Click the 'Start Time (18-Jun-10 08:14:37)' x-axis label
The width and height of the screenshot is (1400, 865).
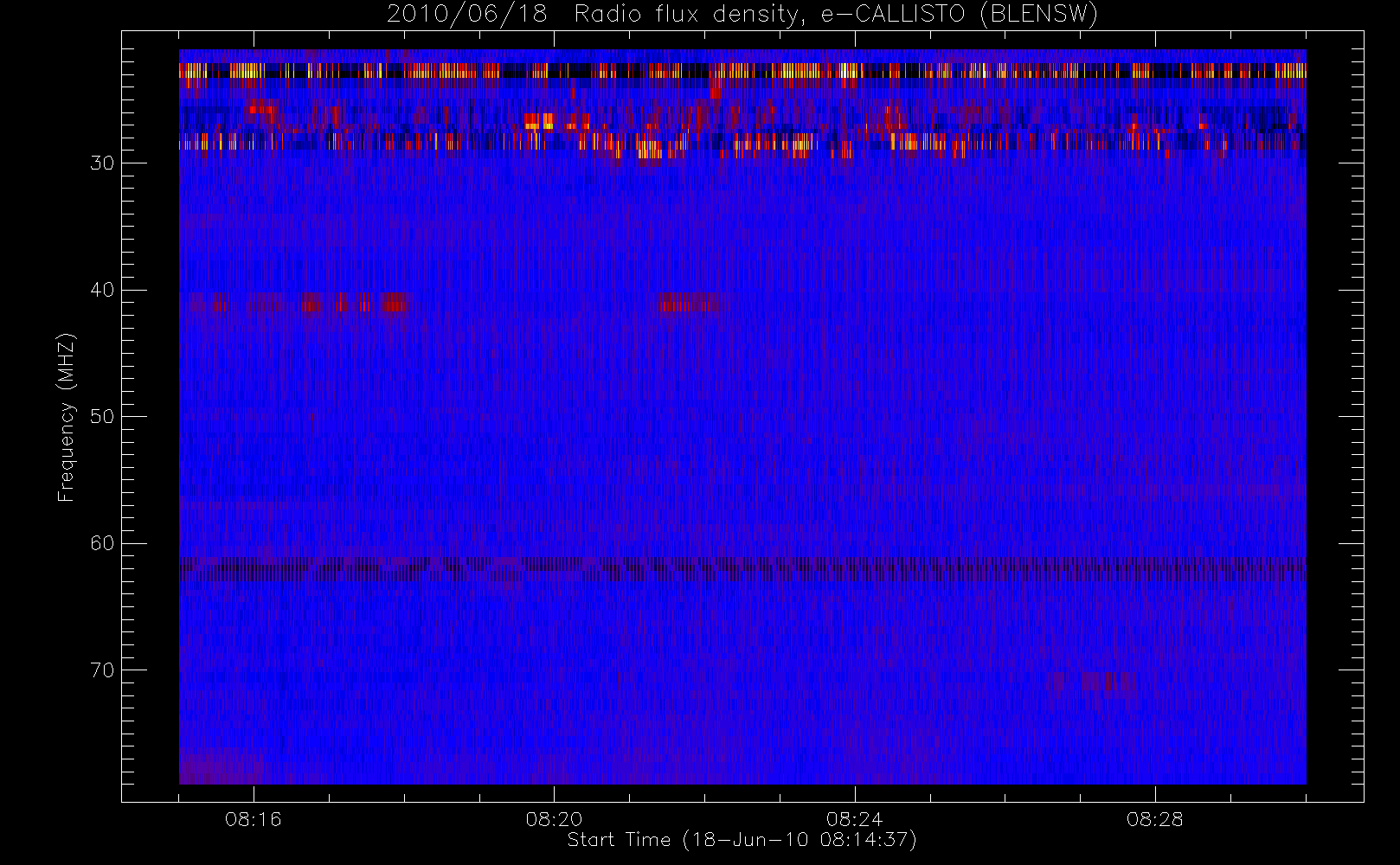point(742,840)
